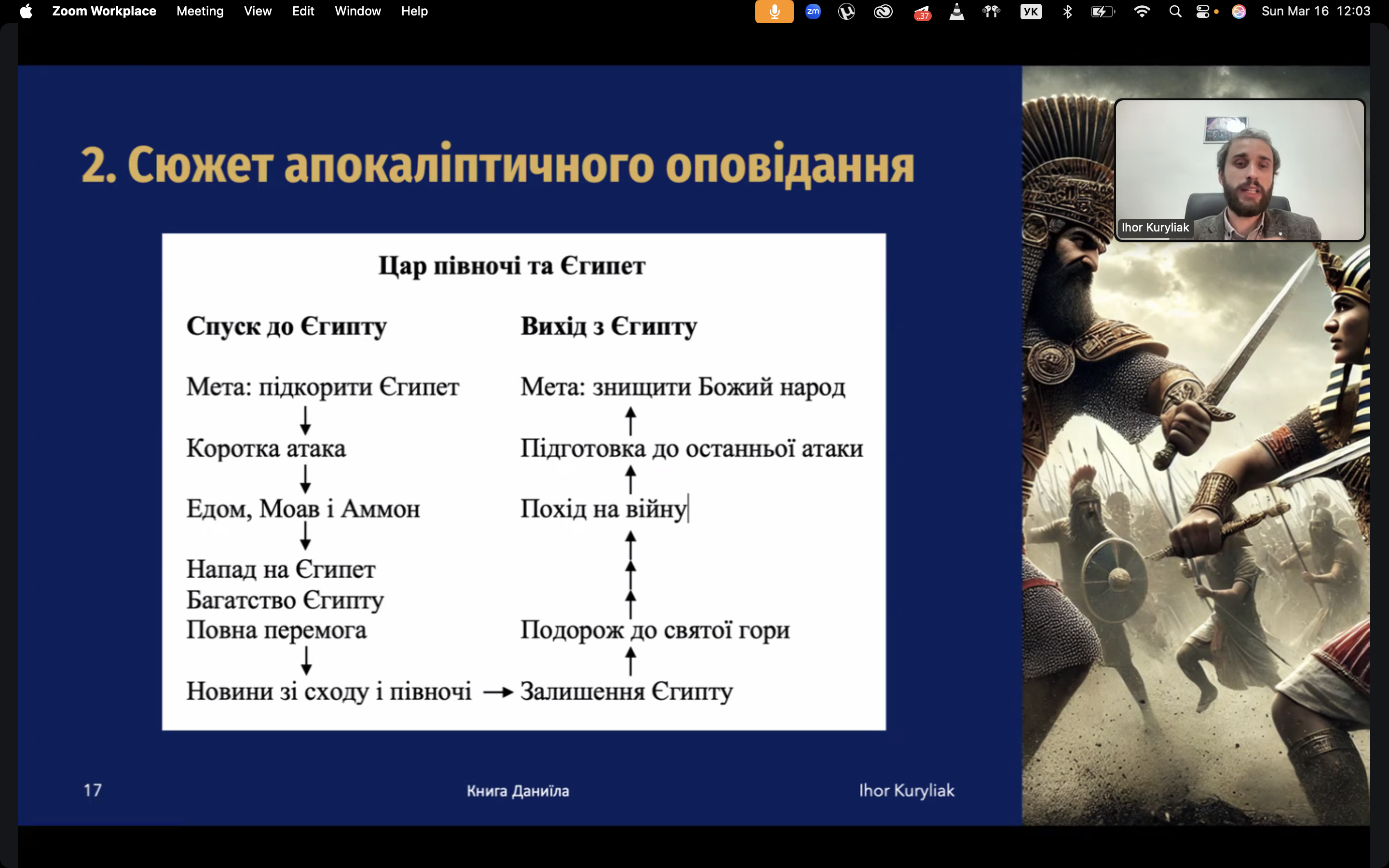Click Ihor Kuryliak's video thumbnail
The image size is (1389, 868).
click(1239, 170)
